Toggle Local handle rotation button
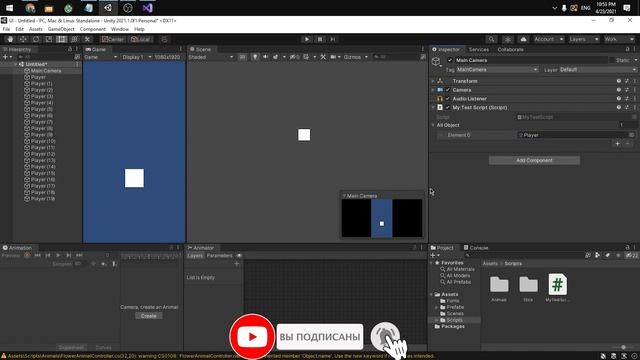Screen dimensions: 640x360 tap(141, 39)
